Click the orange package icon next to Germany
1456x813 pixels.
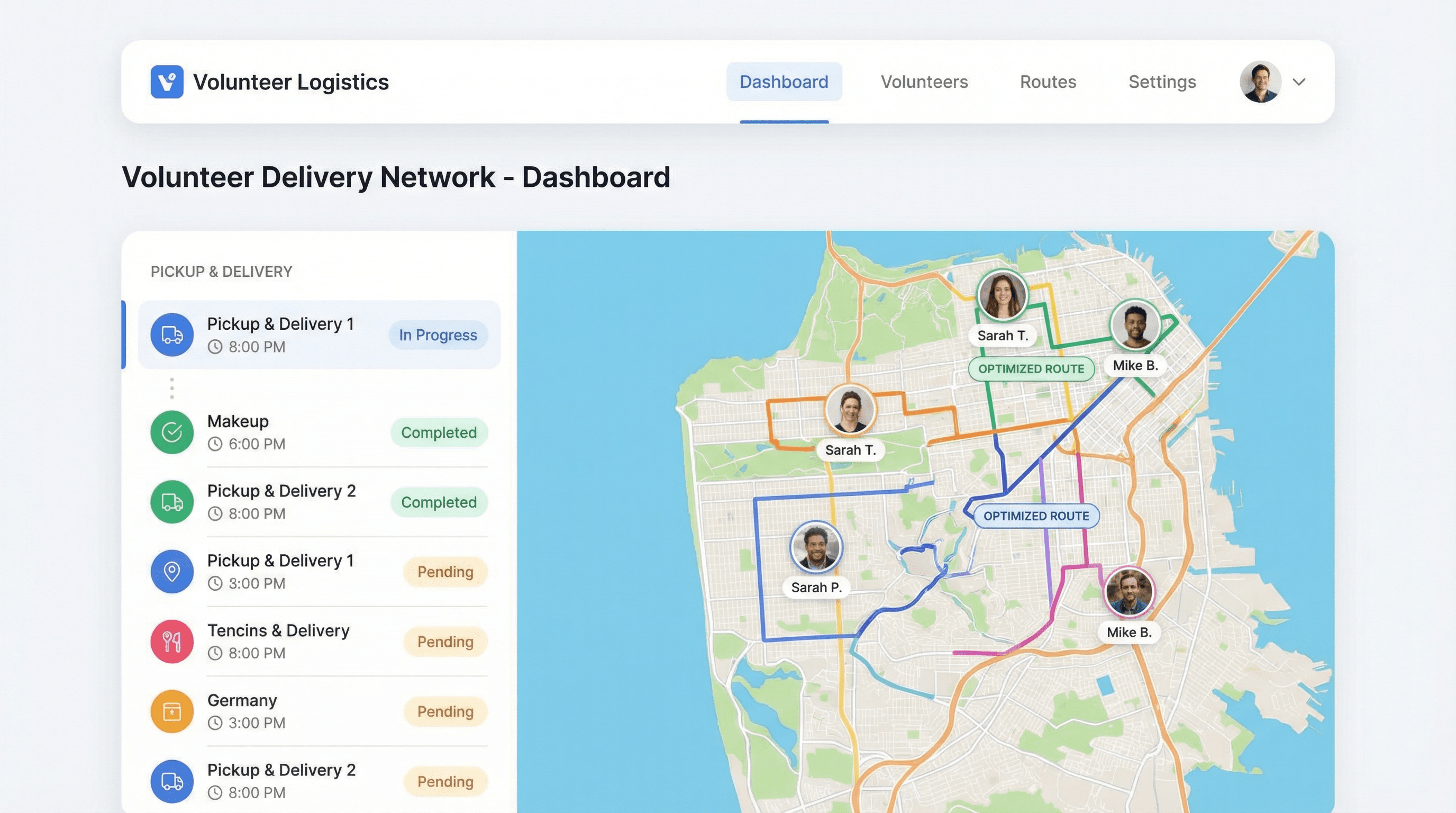pyautogui.click(x=172, y=711)
